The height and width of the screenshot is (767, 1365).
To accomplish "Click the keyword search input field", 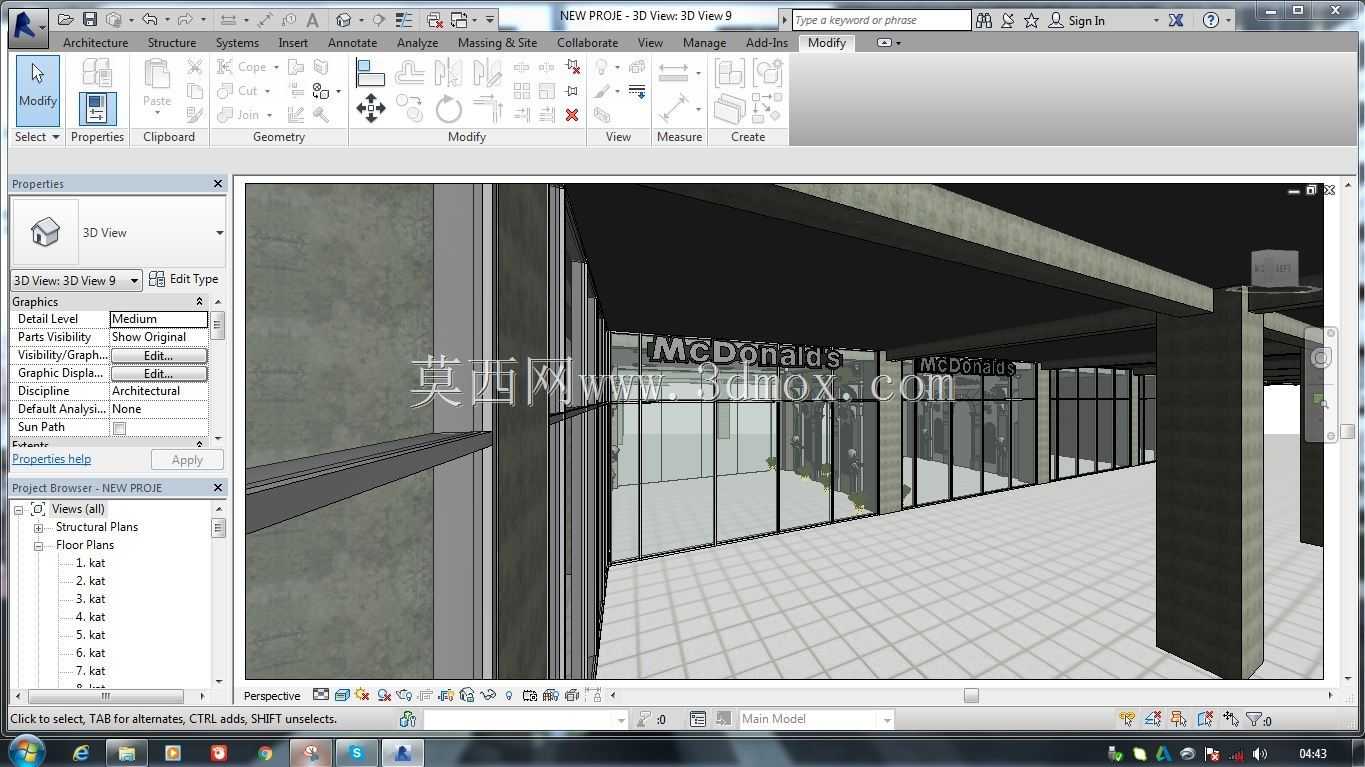I will point(881,20).
